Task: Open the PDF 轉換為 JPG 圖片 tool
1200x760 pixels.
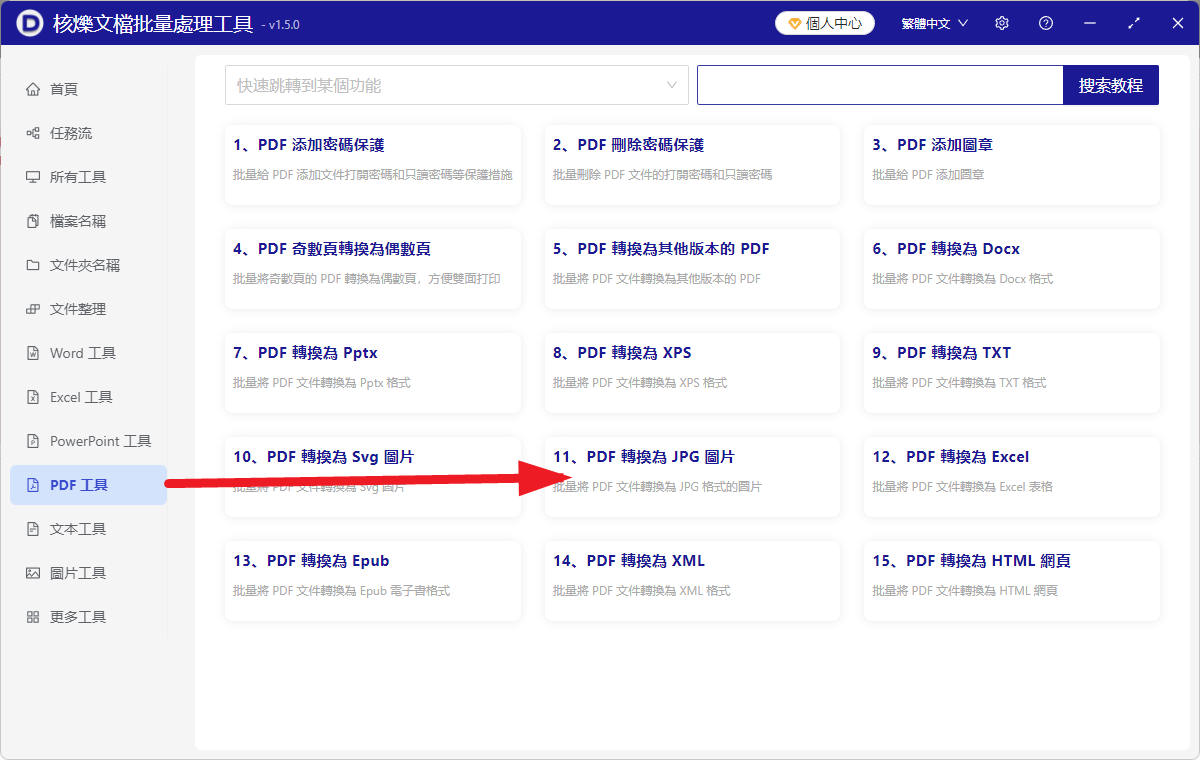Action: click(691, 477)
